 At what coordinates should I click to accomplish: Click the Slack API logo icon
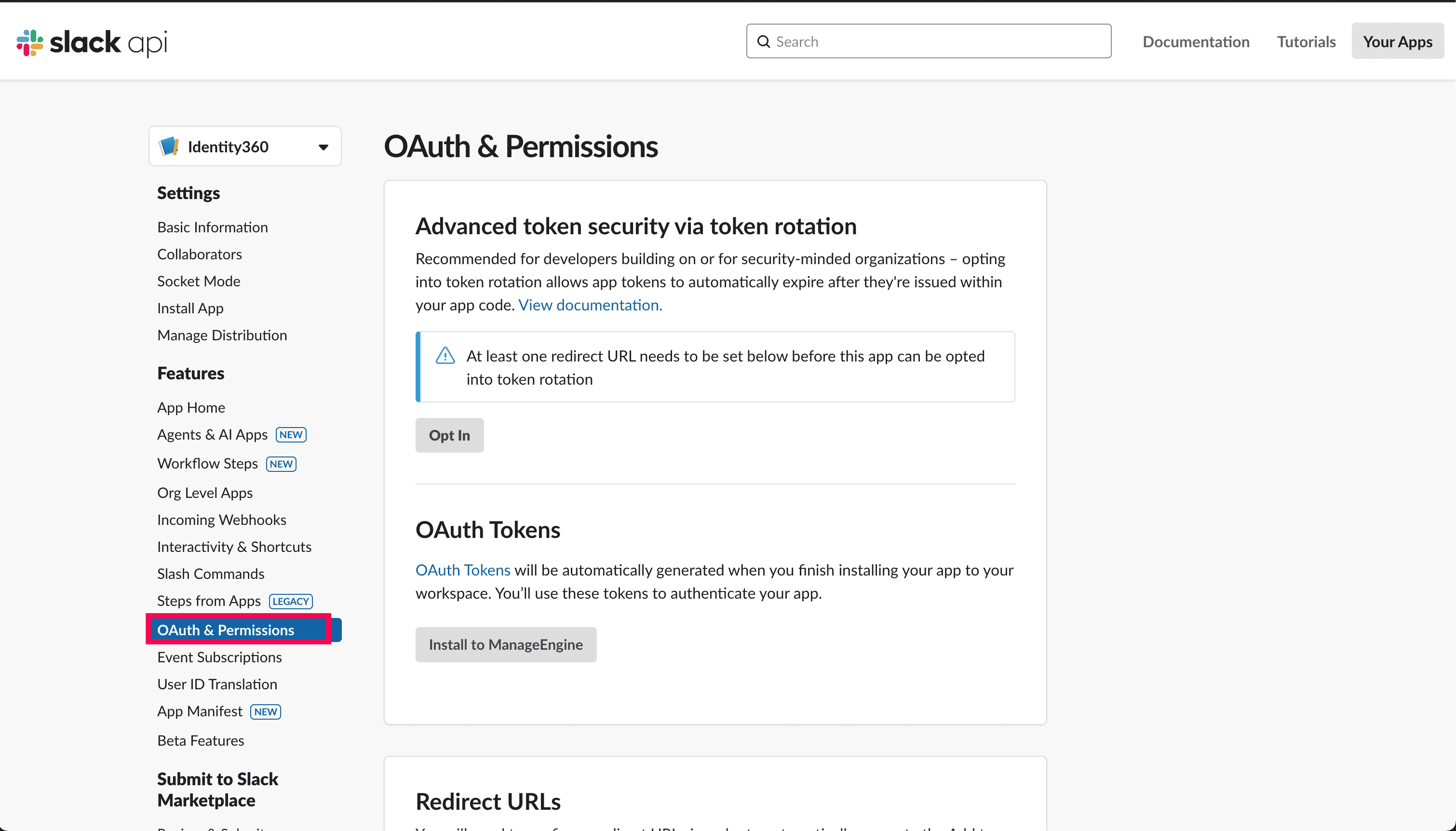30,42
